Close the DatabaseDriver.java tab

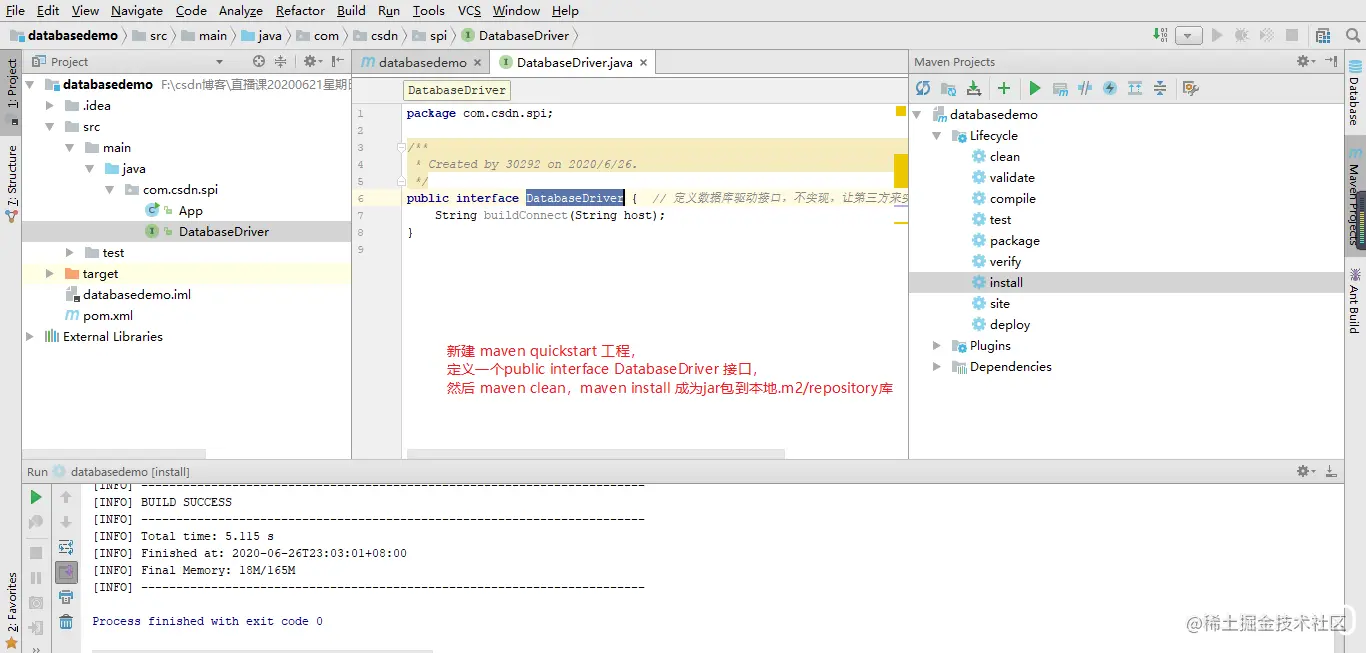643,62
